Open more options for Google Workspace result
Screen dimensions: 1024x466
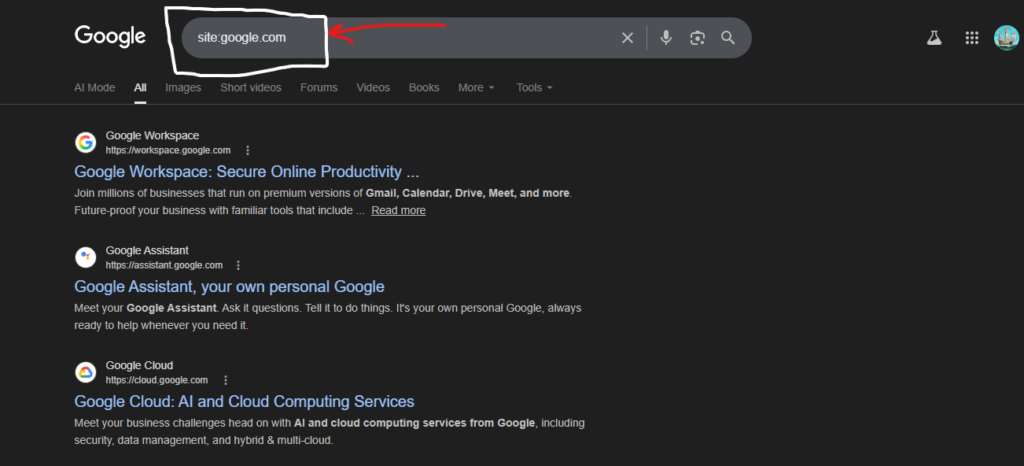coord(248,150)
